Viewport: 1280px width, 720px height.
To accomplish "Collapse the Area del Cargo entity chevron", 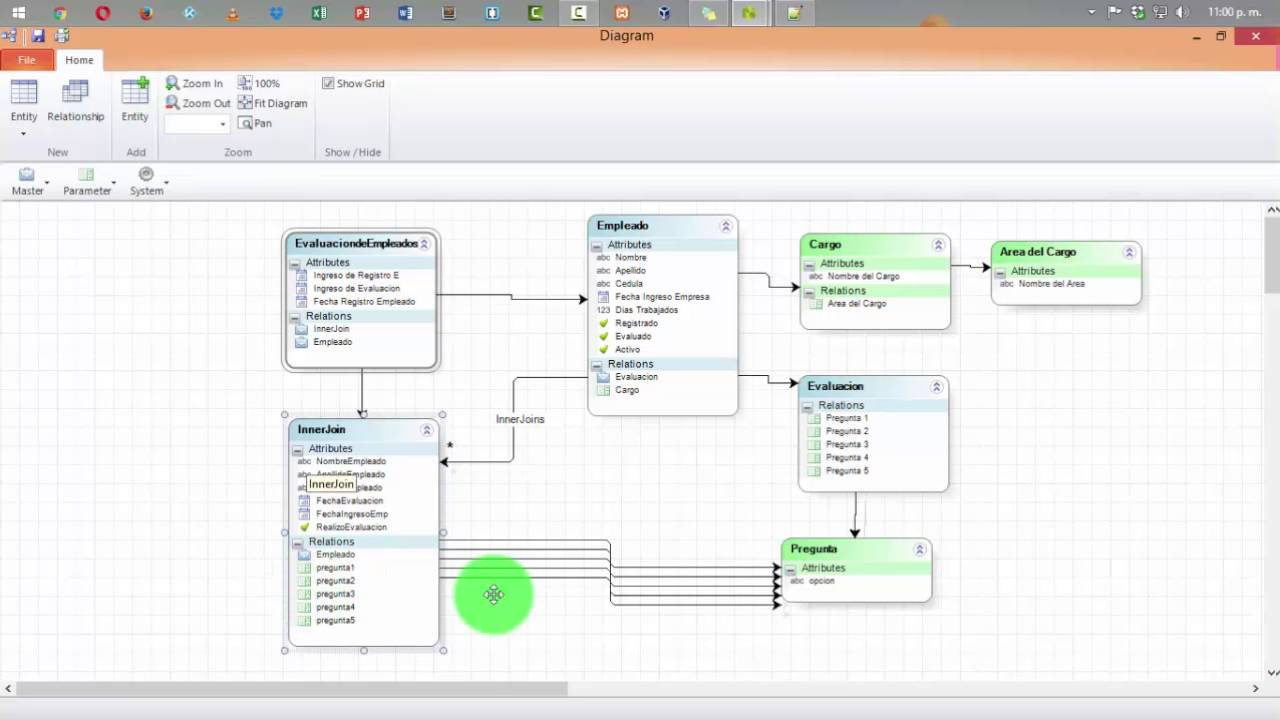I will tap(1129, 253).
